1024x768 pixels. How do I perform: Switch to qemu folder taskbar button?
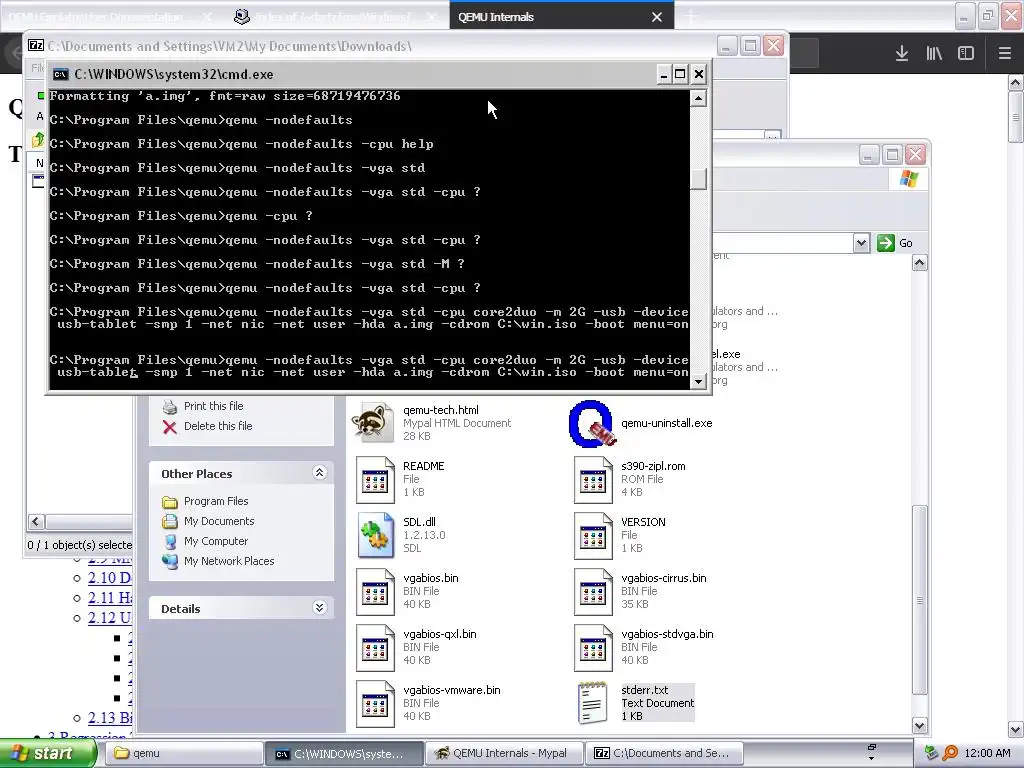(x=185, y=753)
